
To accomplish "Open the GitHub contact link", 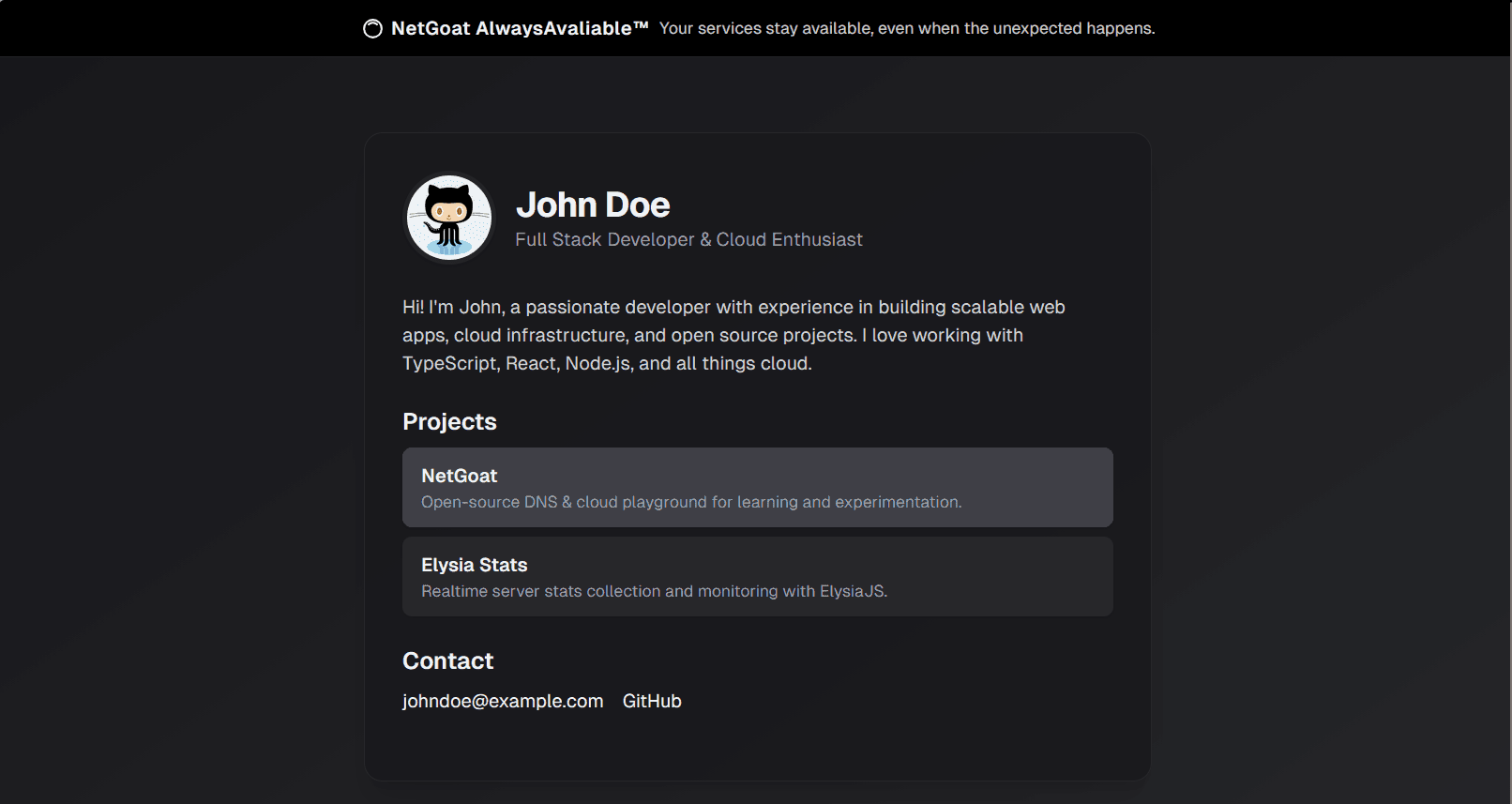I will pyautogui.click(x=652, y=701).
